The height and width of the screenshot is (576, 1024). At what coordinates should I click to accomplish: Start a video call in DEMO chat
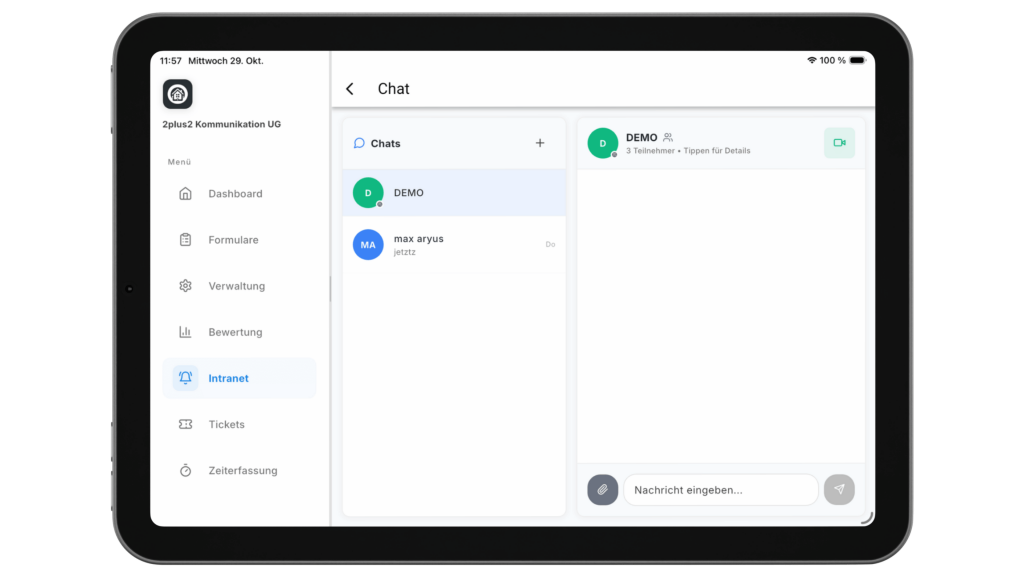pos(839,143)
